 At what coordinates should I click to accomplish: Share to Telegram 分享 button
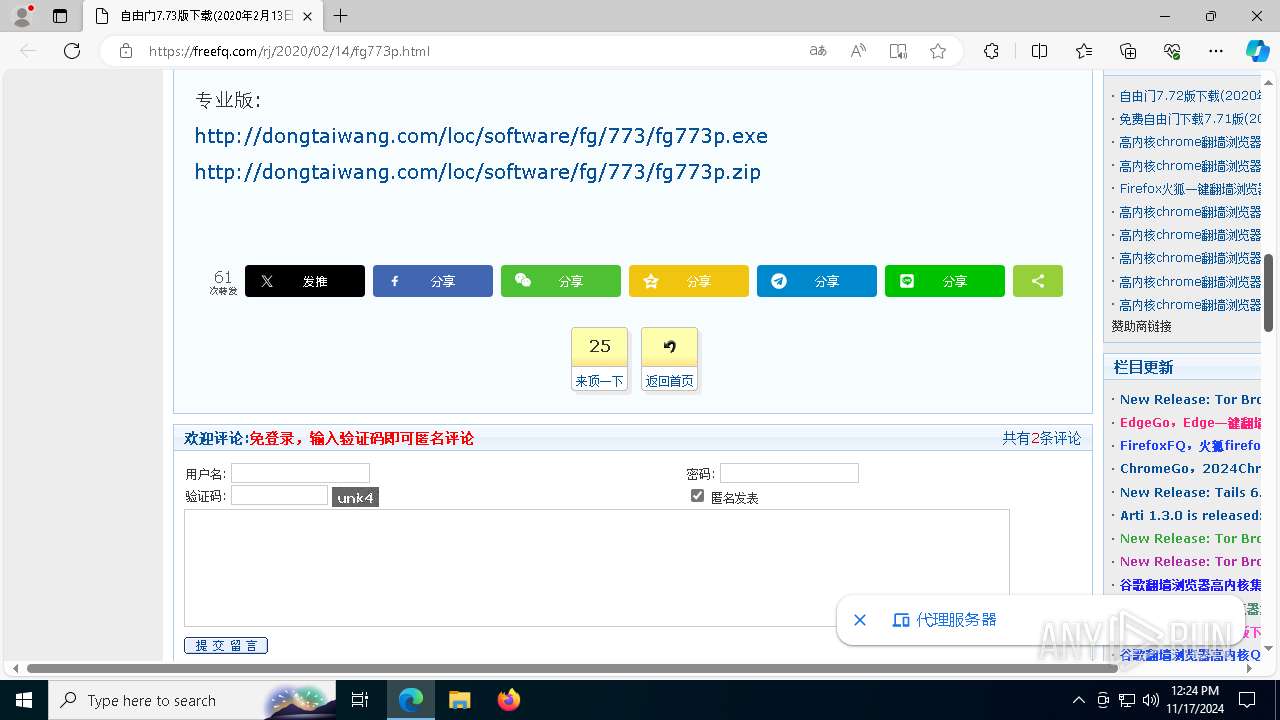click(x=817, y=281)
